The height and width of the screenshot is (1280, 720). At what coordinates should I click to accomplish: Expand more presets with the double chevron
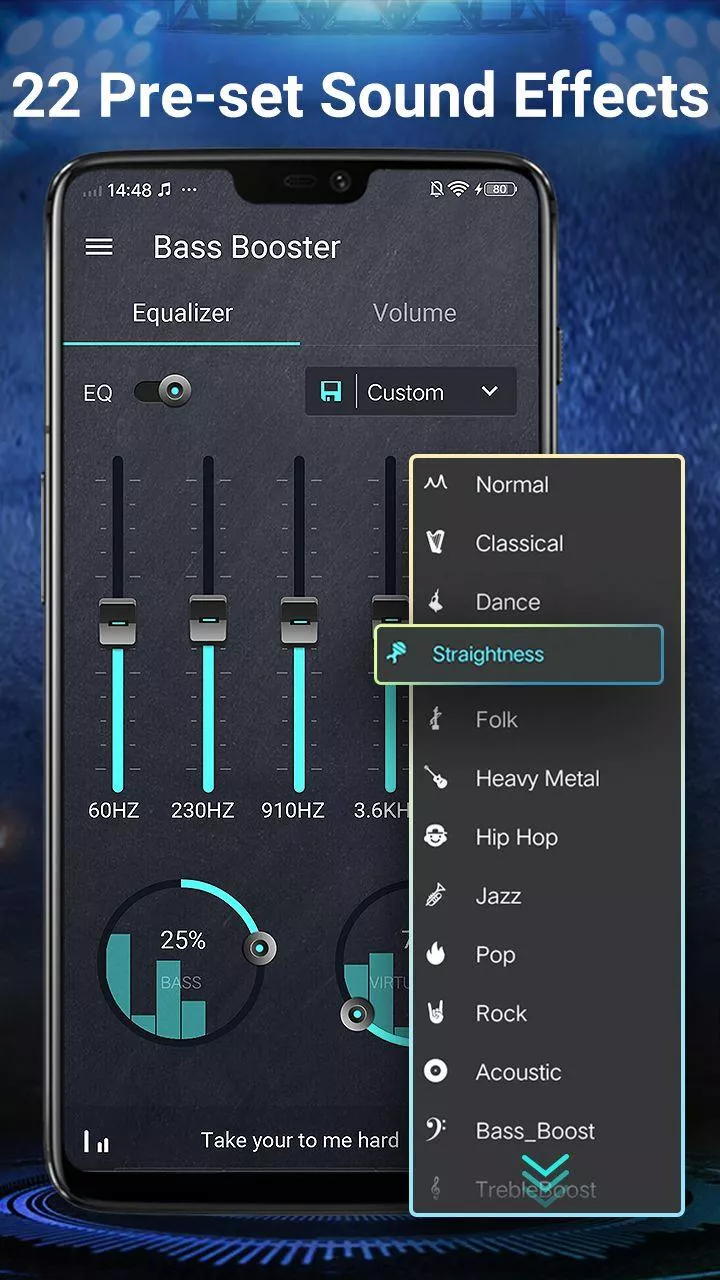coord(545,1178)
